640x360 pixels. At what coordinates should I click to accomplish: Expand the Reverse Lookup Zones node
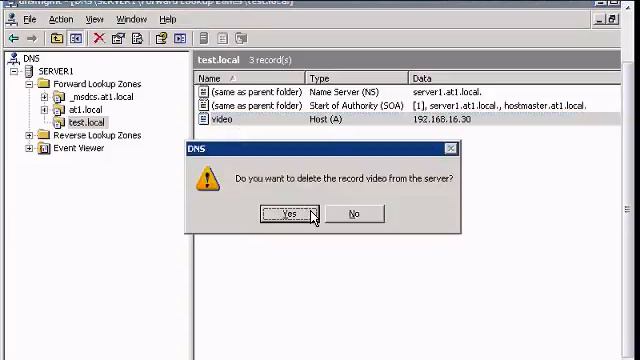click(29, 135)
